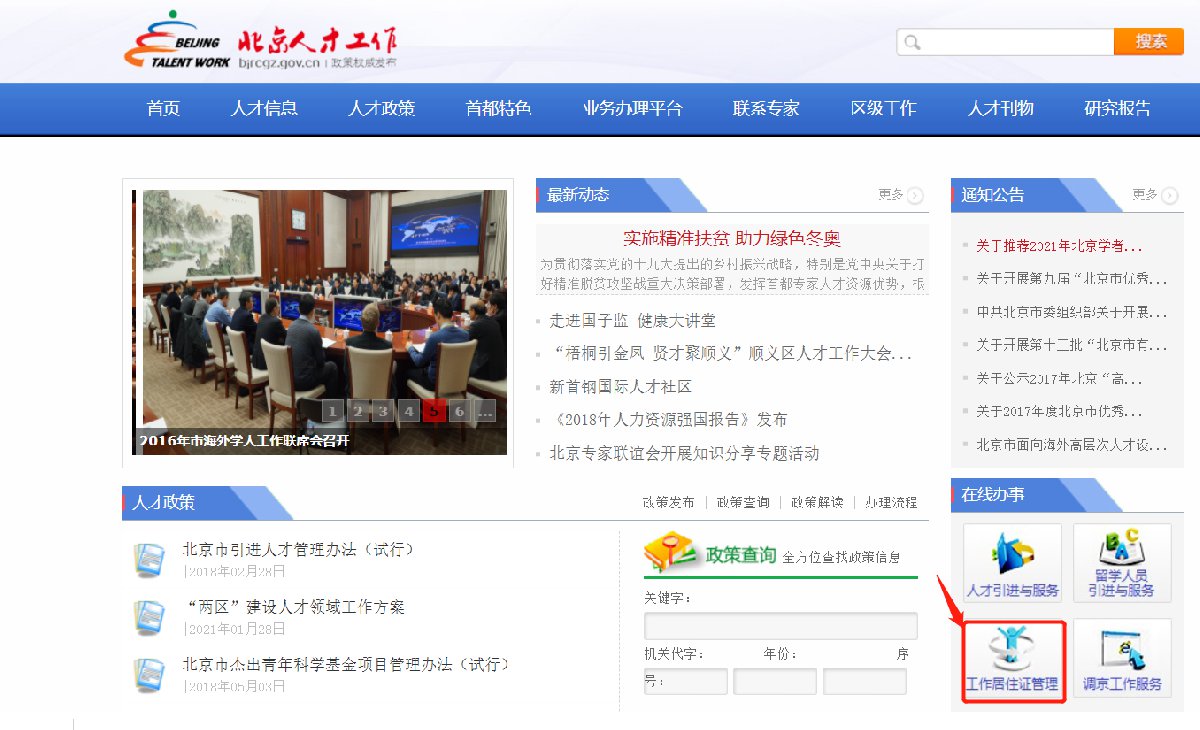Open the 首页 navigation item
This screenshot has width=1200, height=730.
coord(163,109)
